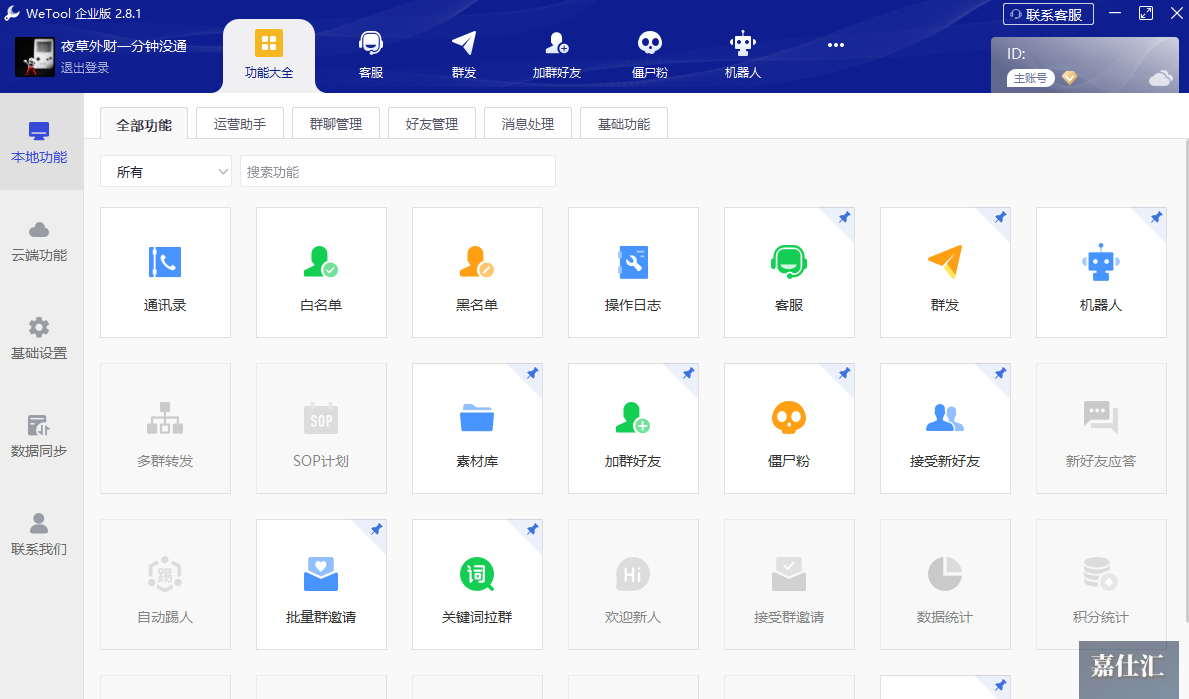Switch to the 好友管理 tab
The image size is (1189, 699).
click(431, 124)
